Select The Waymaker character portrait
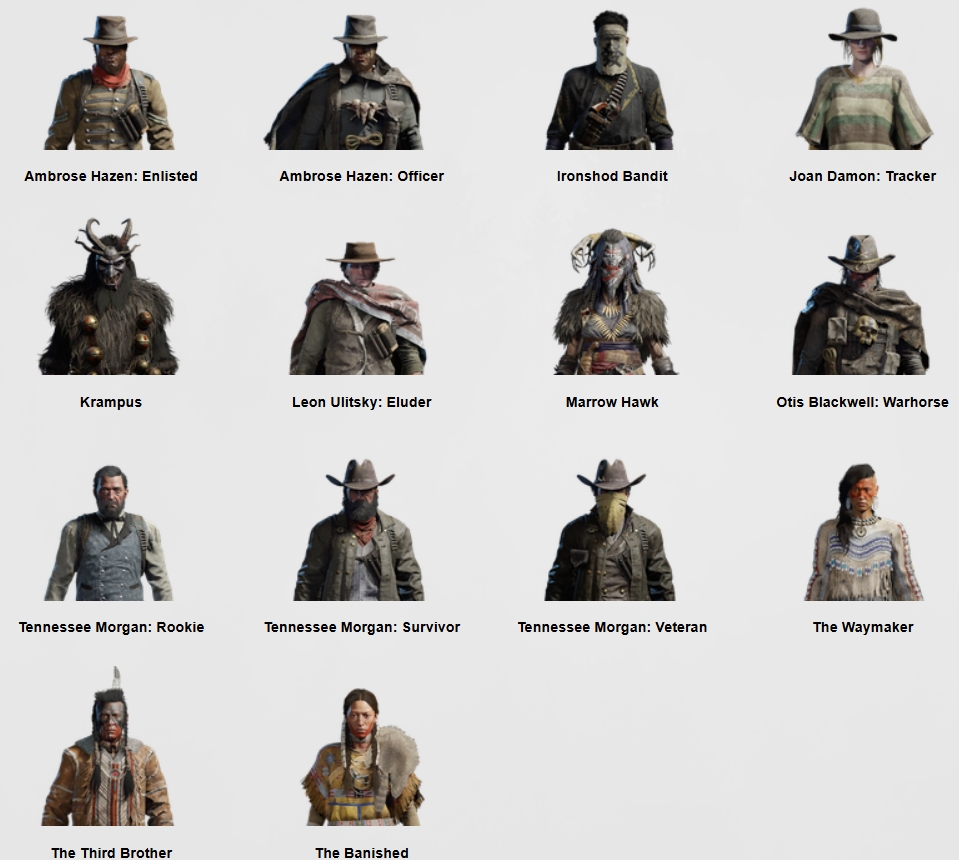 click(864, 532)
